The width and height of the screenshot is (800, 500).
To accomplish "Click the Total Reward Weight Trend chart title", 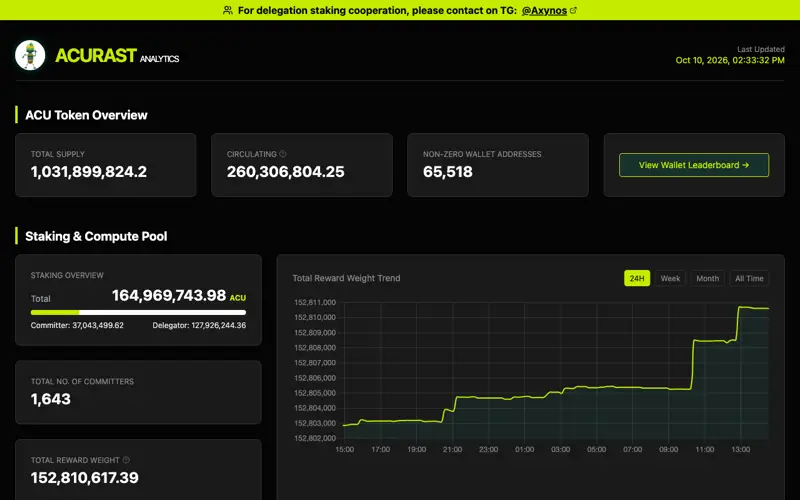I will [346, 278].
